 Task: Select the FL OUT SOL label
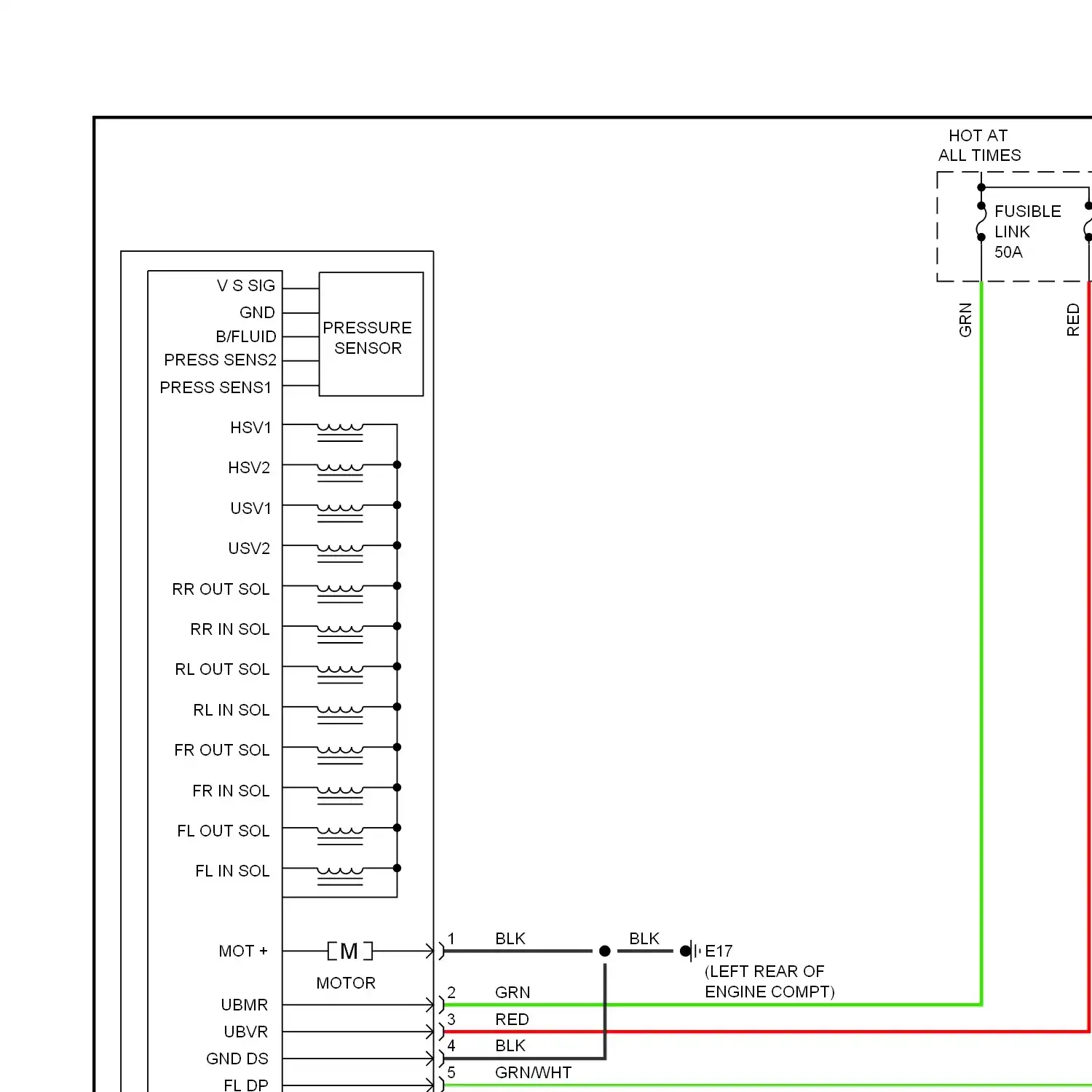(223, 831)
